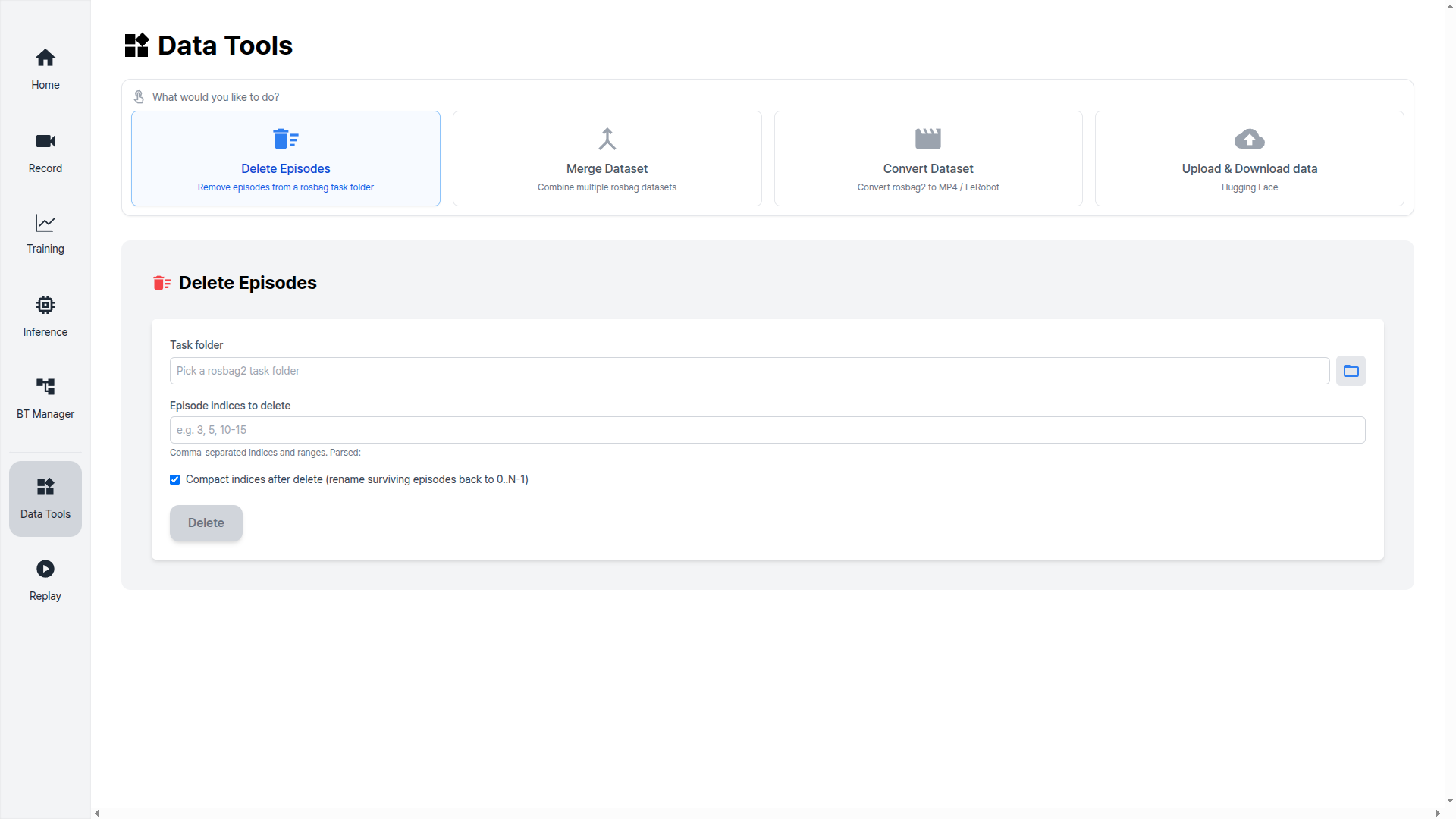This screenshot has width=1456, height=819.
Task: Click 'Remove episodes from a rosbag task folder' text
Action: (x=286, y=187)
